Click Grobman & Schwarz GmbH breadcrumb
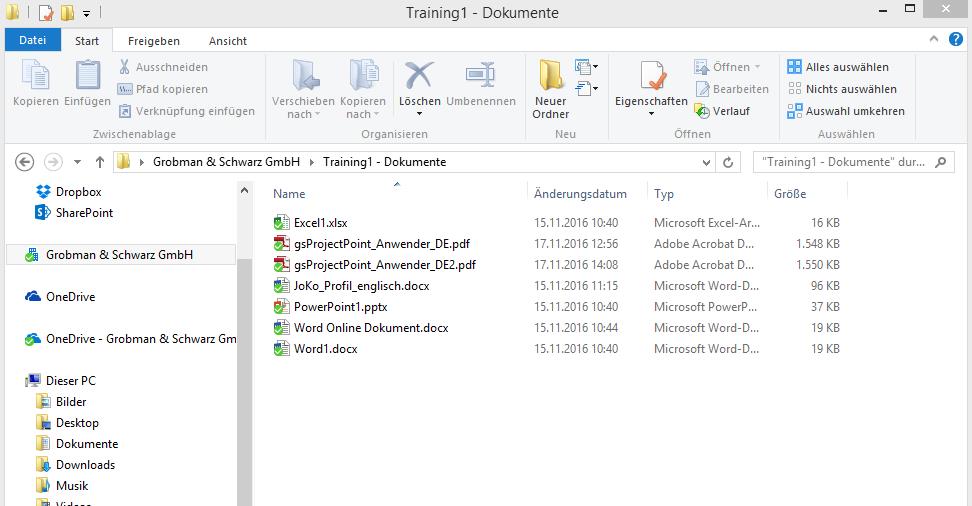 tap(226, 162)
